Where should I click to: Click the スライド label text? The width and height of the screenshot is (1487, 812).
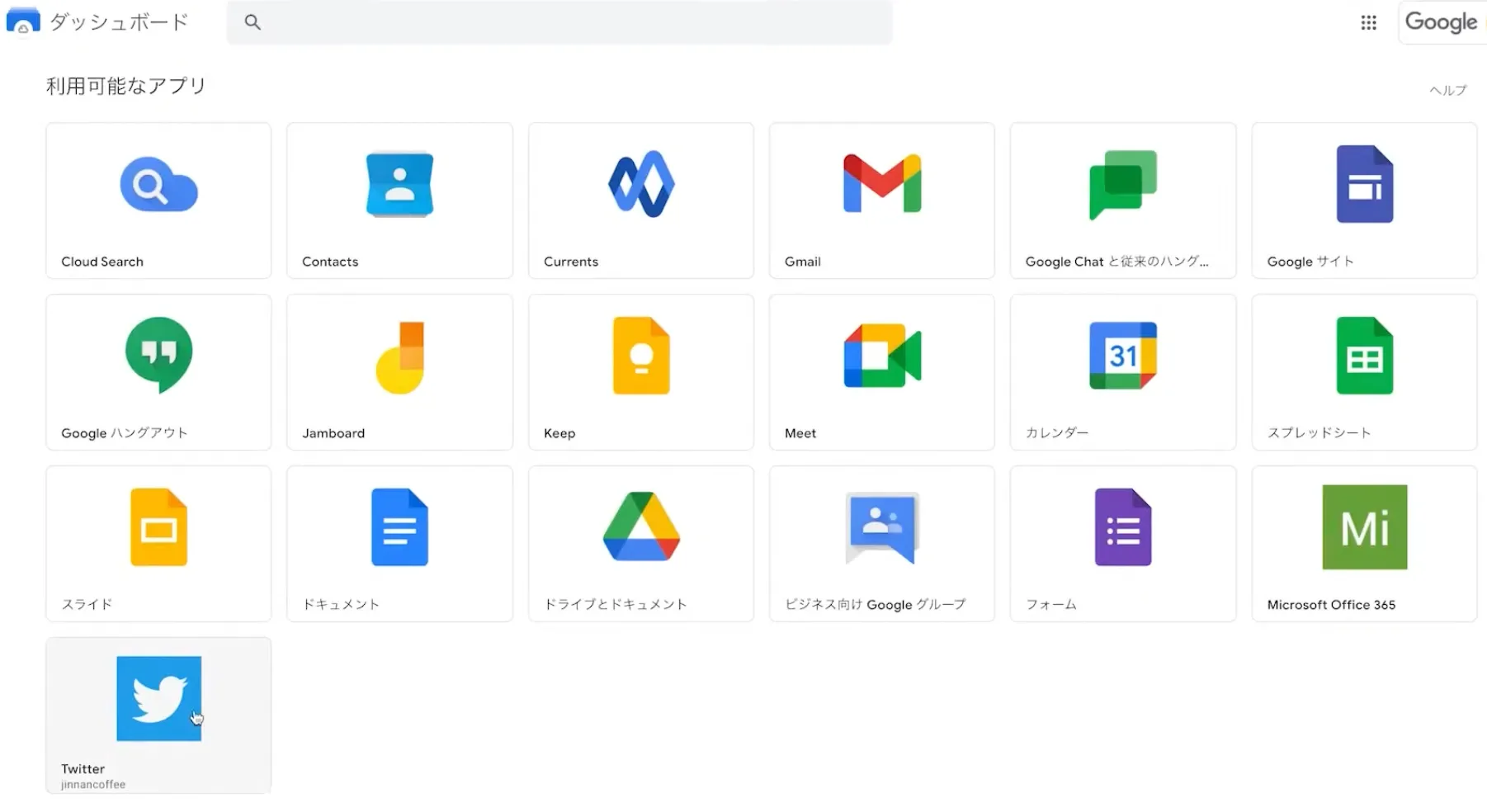(87, 604)
